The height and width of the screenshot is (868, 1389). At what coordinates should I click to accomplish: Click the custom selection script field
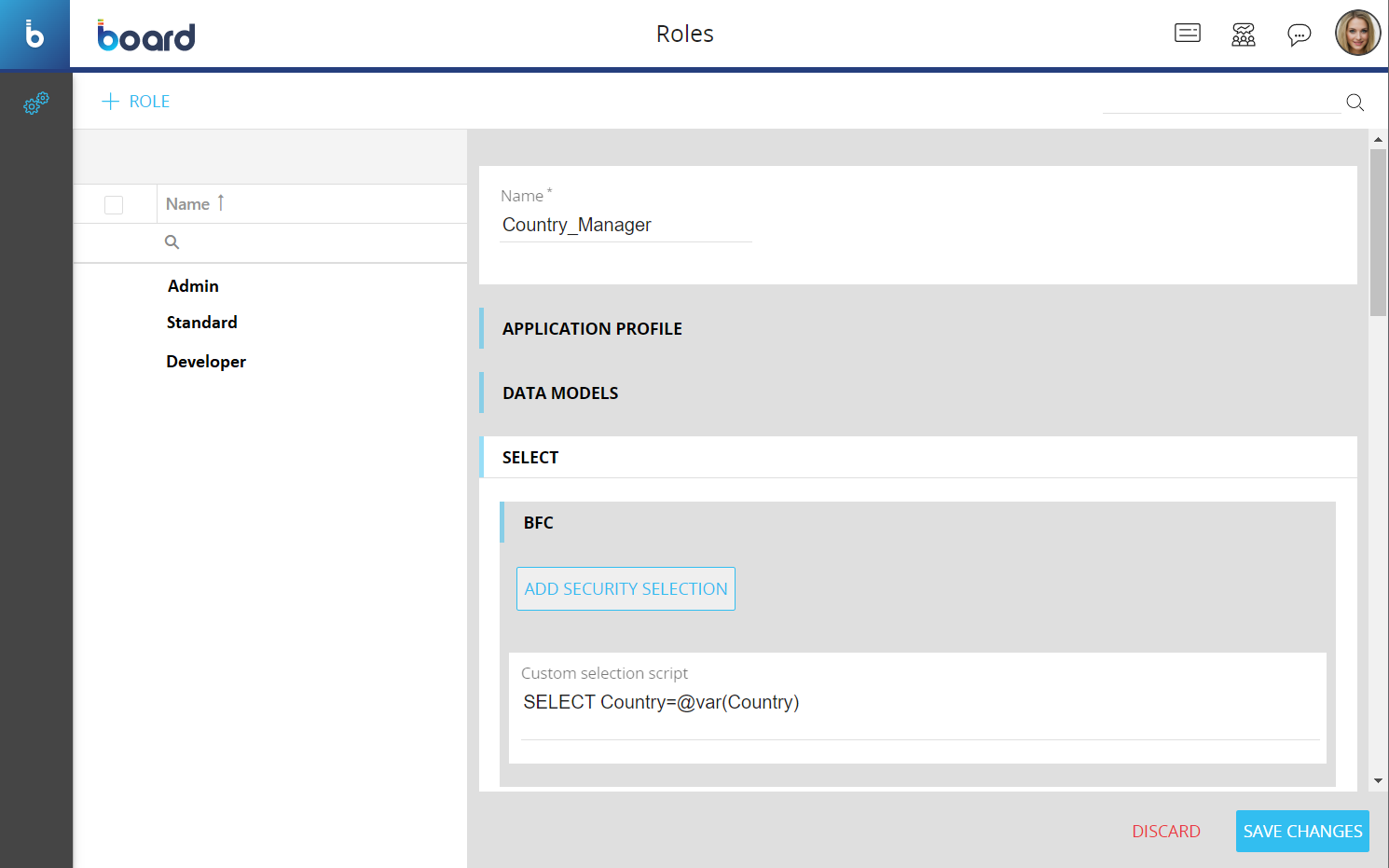coord(918,703)
